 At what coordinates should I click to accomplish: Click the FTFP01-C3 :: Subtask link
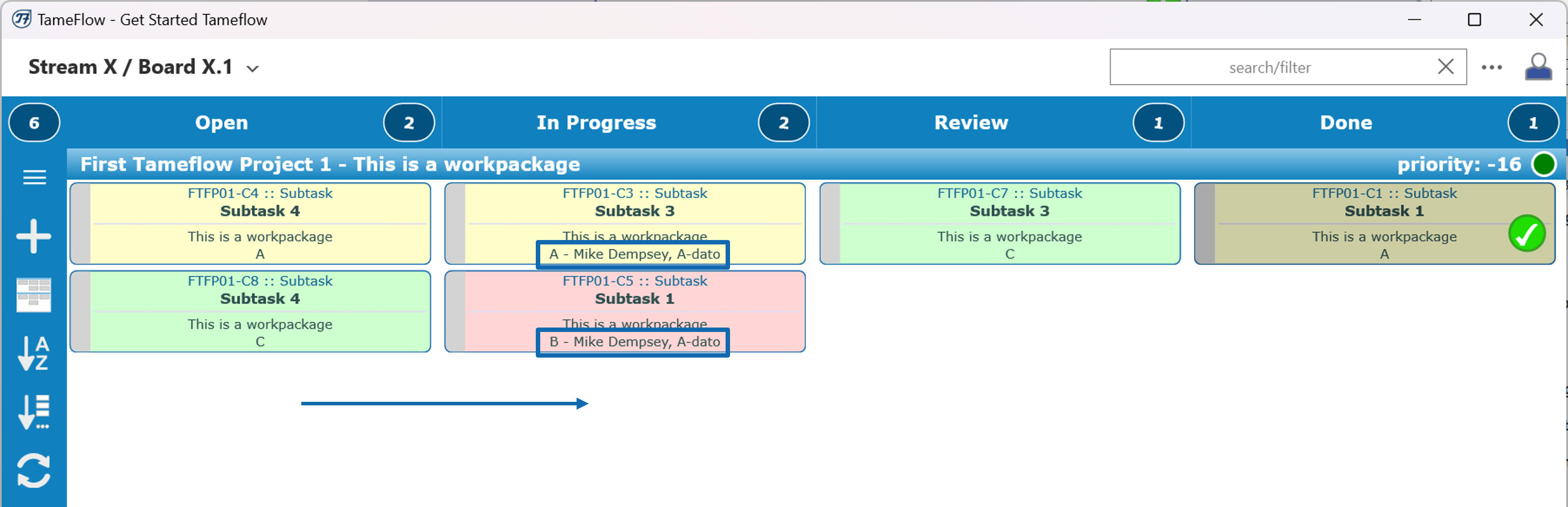[635, 193]
